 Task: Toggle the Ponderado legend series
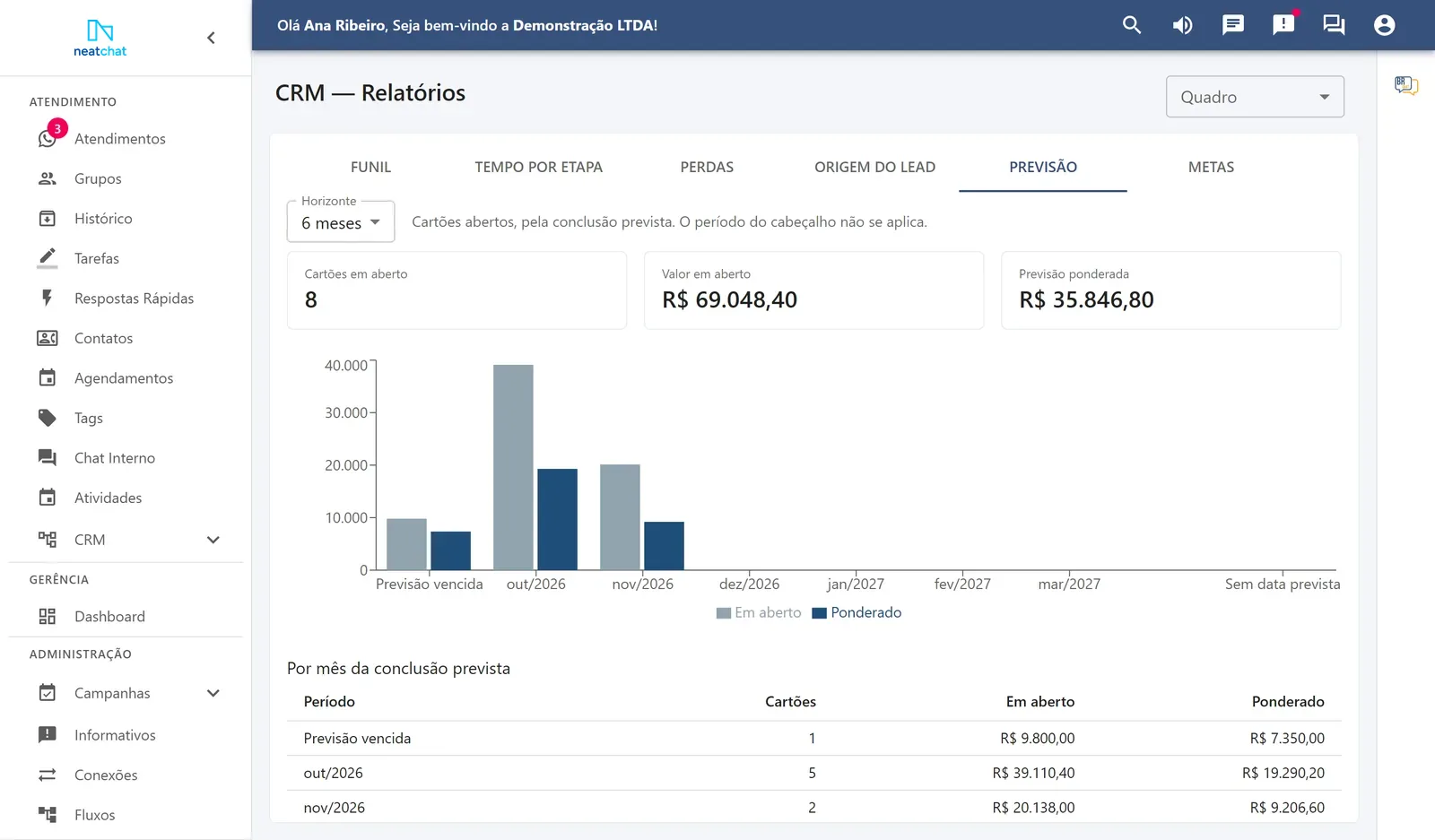pos(857,612)
